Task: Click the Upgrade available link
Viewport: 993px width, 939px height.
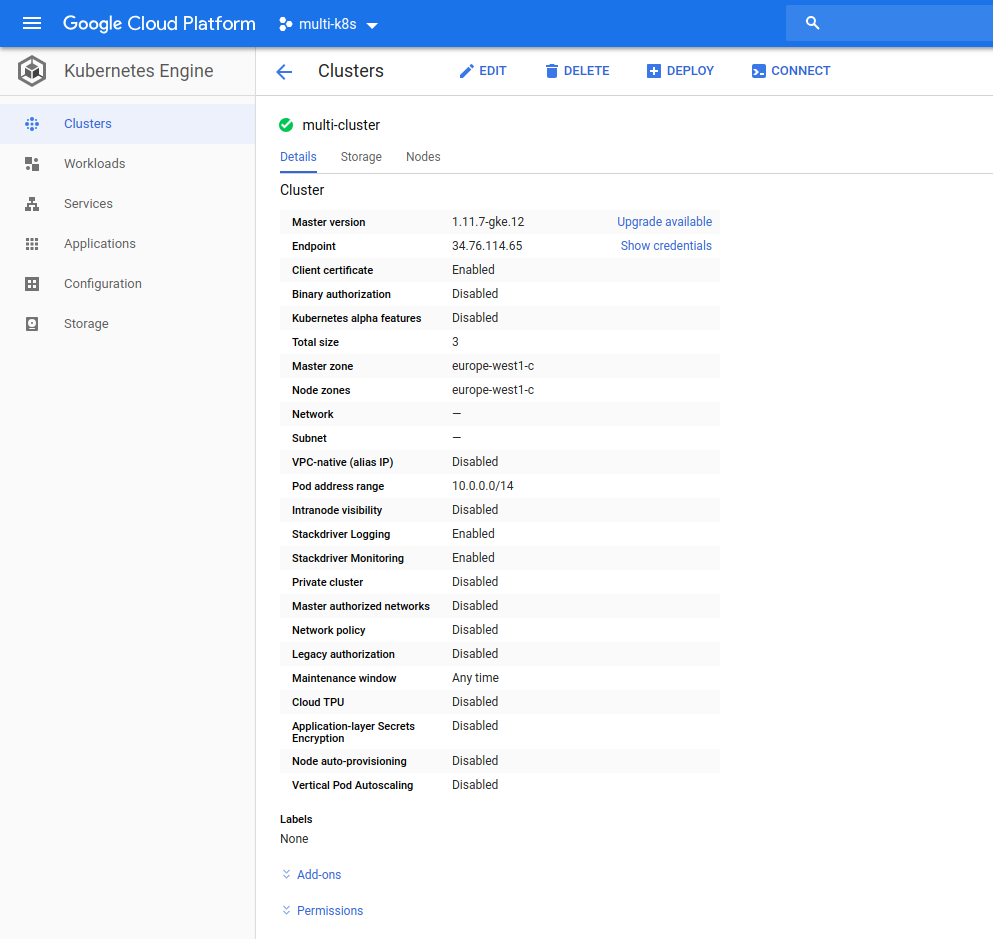Action: coord(664,222)
